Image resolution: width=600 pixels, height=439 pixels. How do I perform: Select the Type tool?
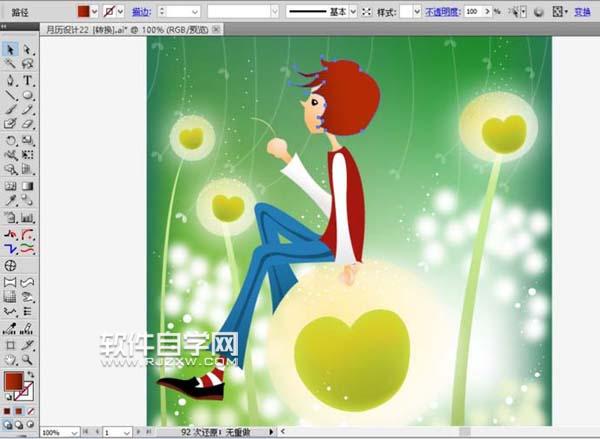[27, 80]
